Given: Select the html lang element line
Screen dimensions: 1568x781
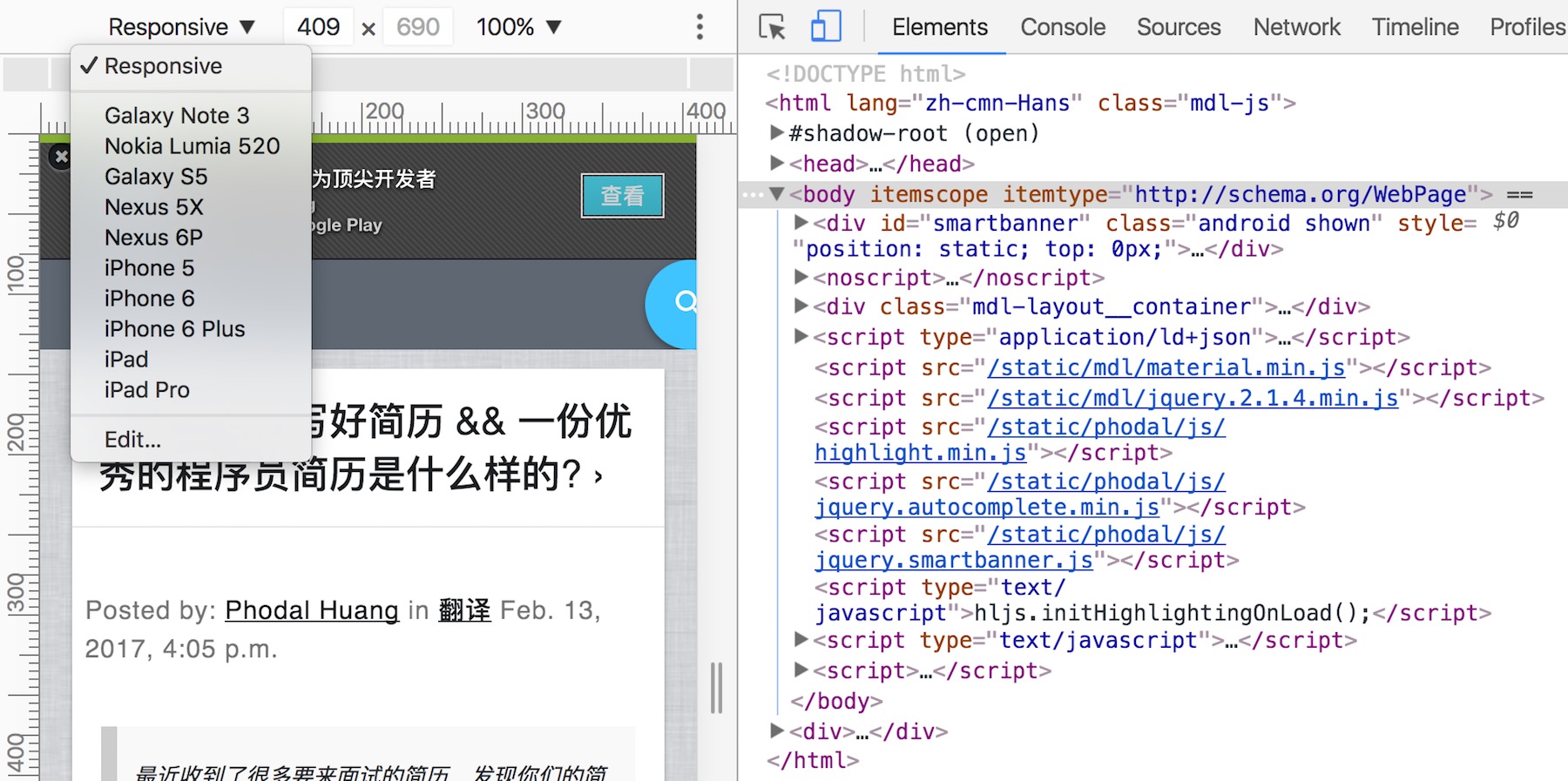Looking at the screenshot, I should pos(1031,104).
